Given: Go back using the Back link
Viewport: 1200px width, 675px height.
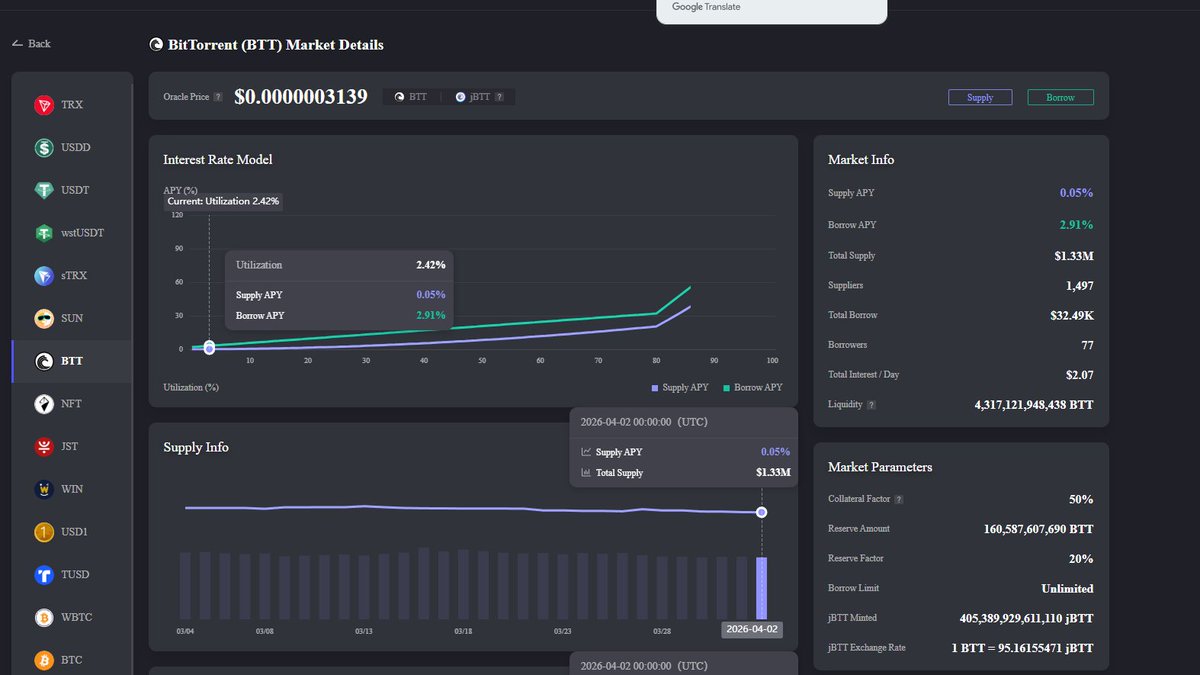Looking at the screenshot, I should tap(31, 44).
